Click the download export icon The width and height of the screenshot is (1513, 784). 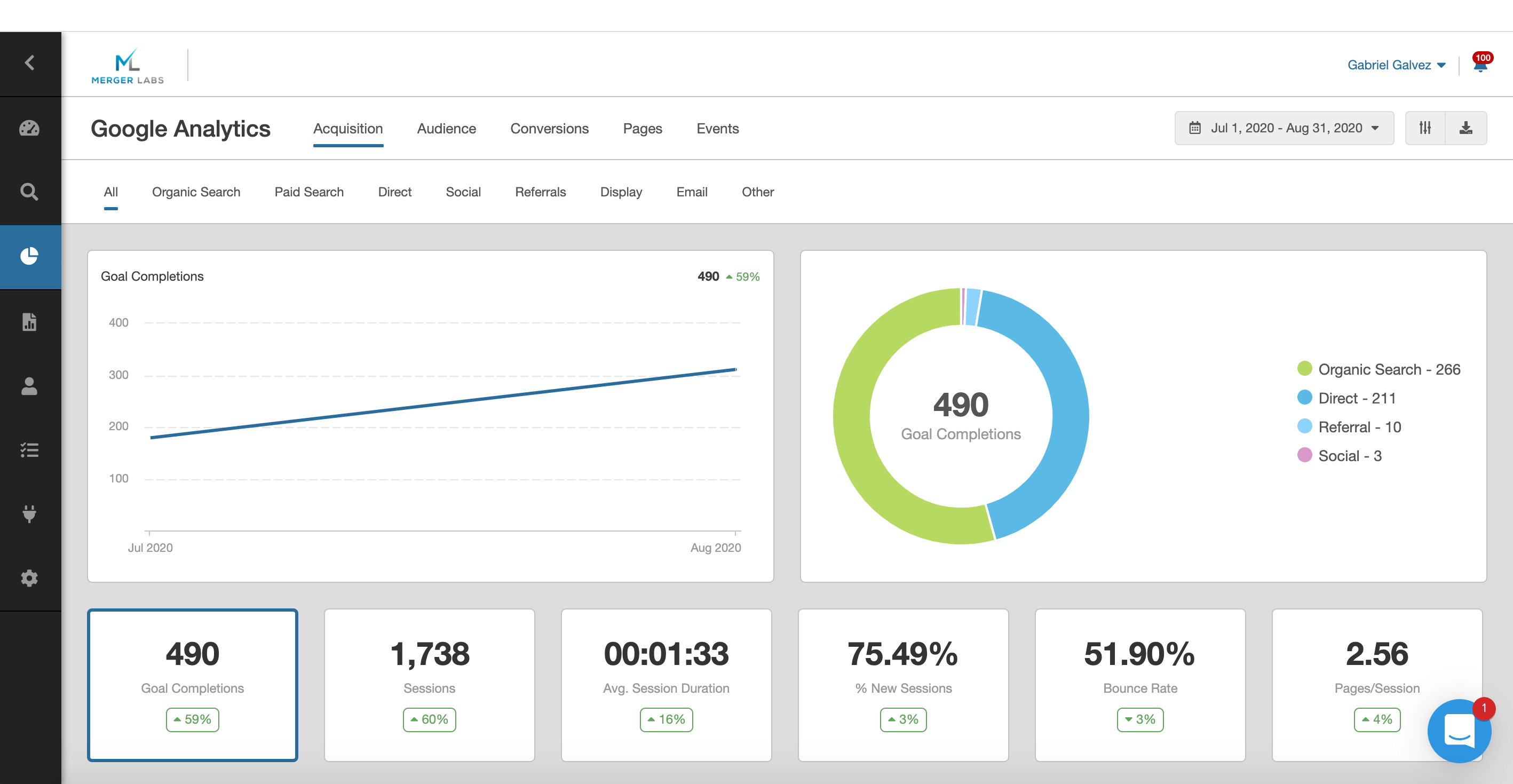(x=1466, y=128)
